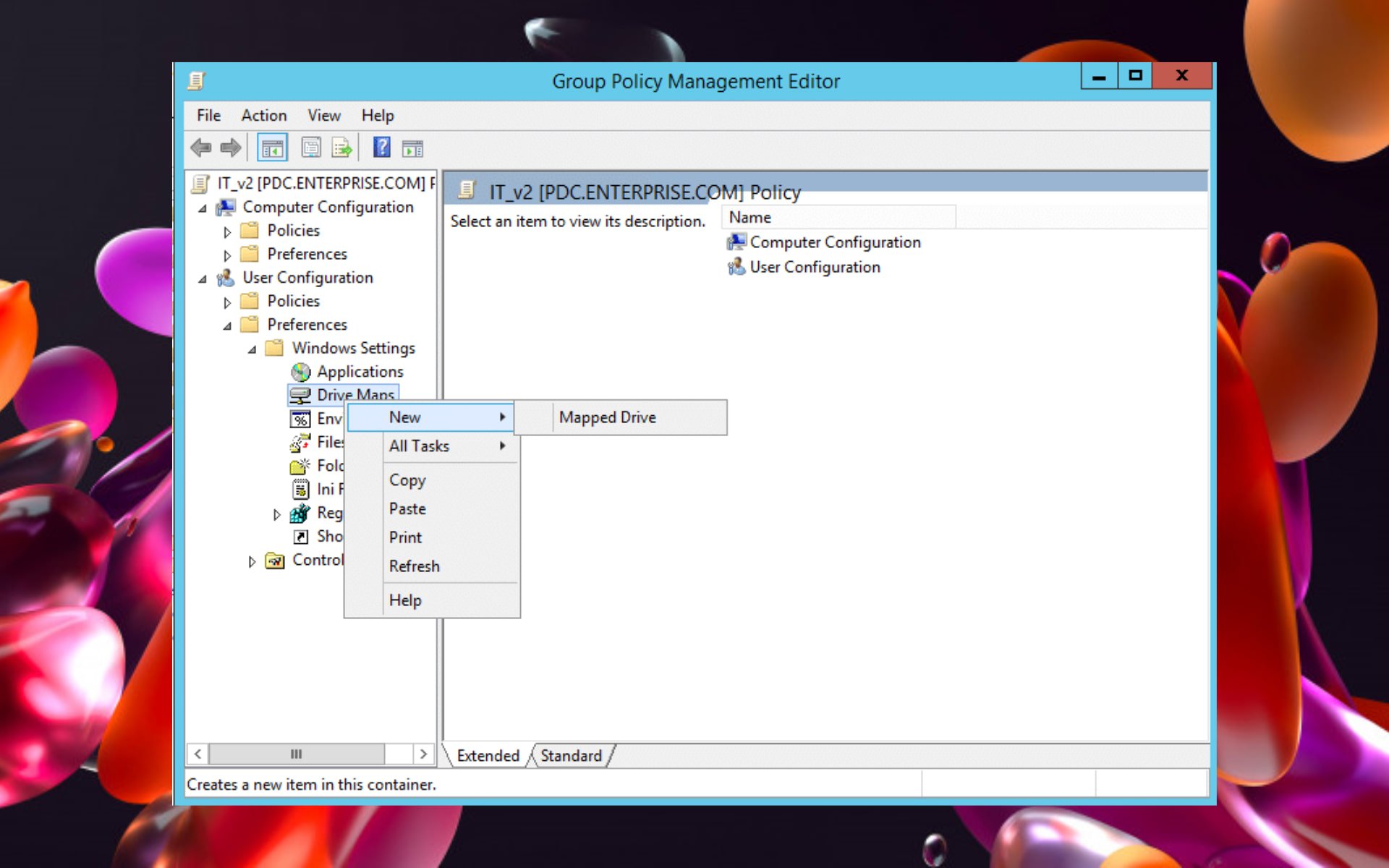Choose Paste in the context menu
The width and height of the screenshot is (1389, 868).
pos(431,509)
